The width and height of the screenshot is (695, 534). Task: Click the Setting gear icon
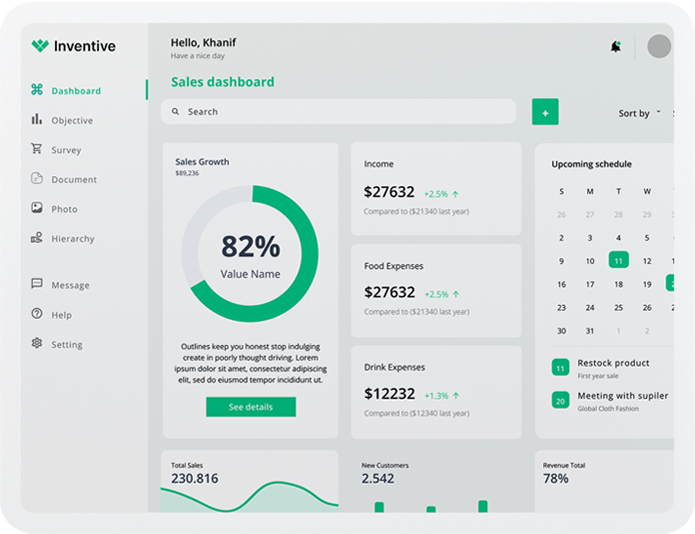(x=37, y=343)
